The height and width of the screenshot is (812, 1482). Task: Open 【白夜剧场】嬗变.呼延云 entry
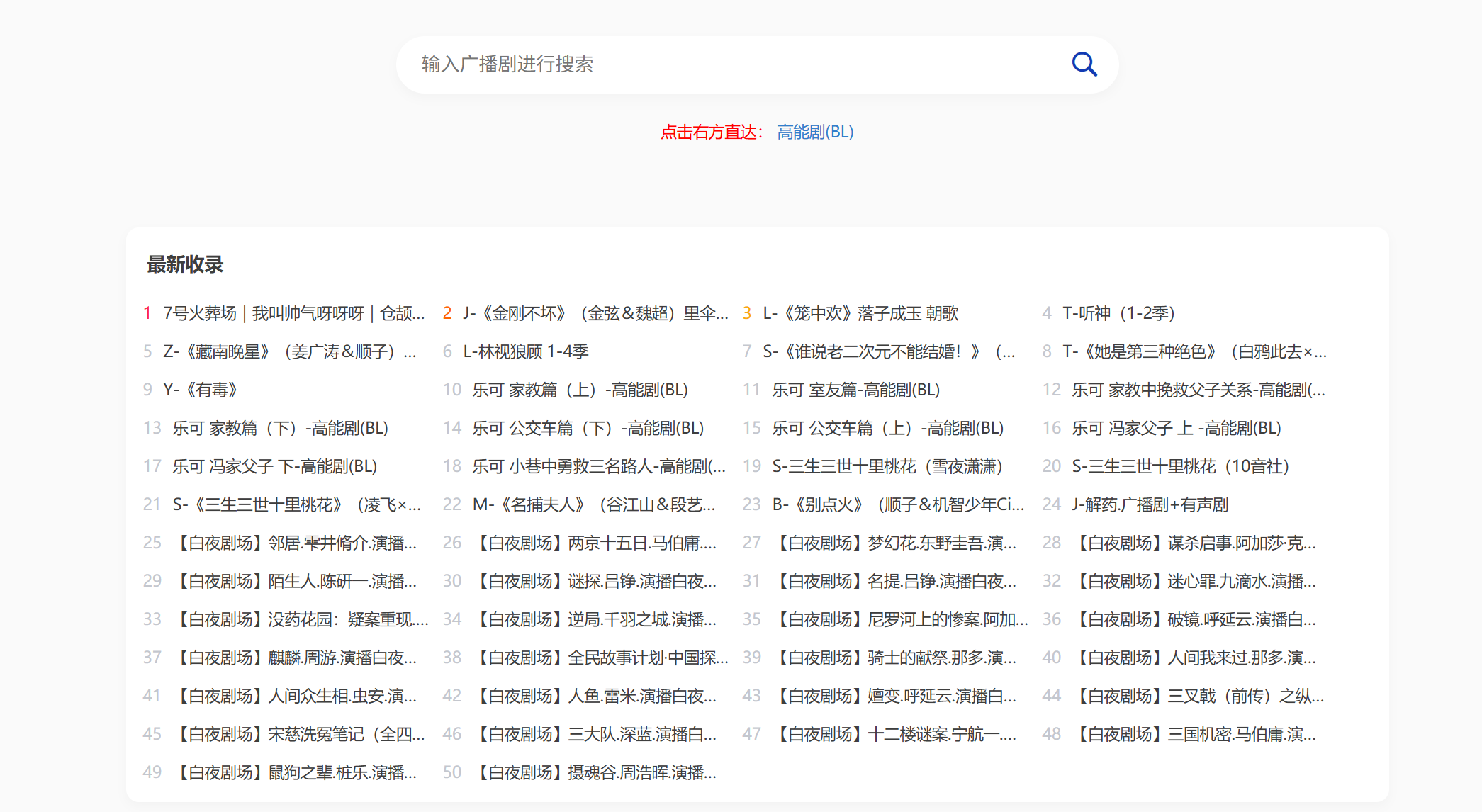894,696
